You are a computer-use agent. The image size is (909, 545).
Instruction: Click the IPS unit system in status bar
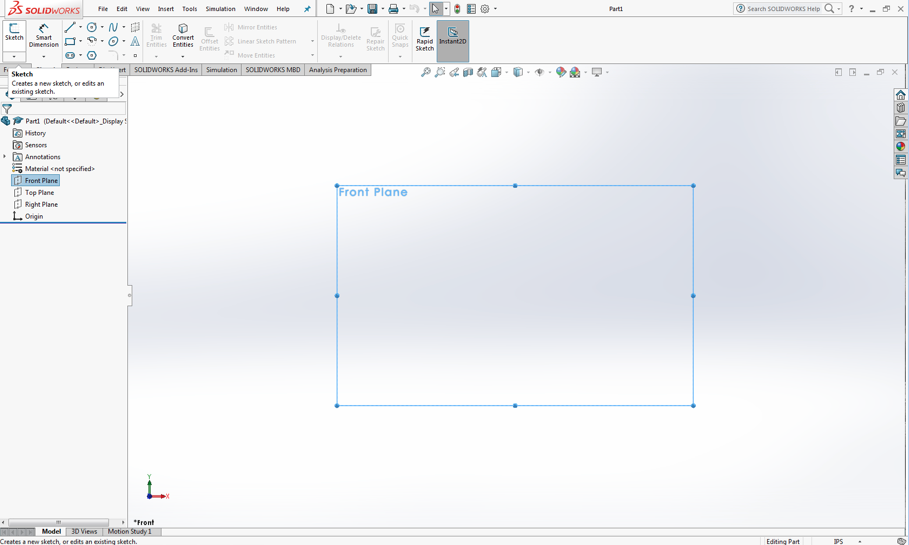tap(838, 541)
